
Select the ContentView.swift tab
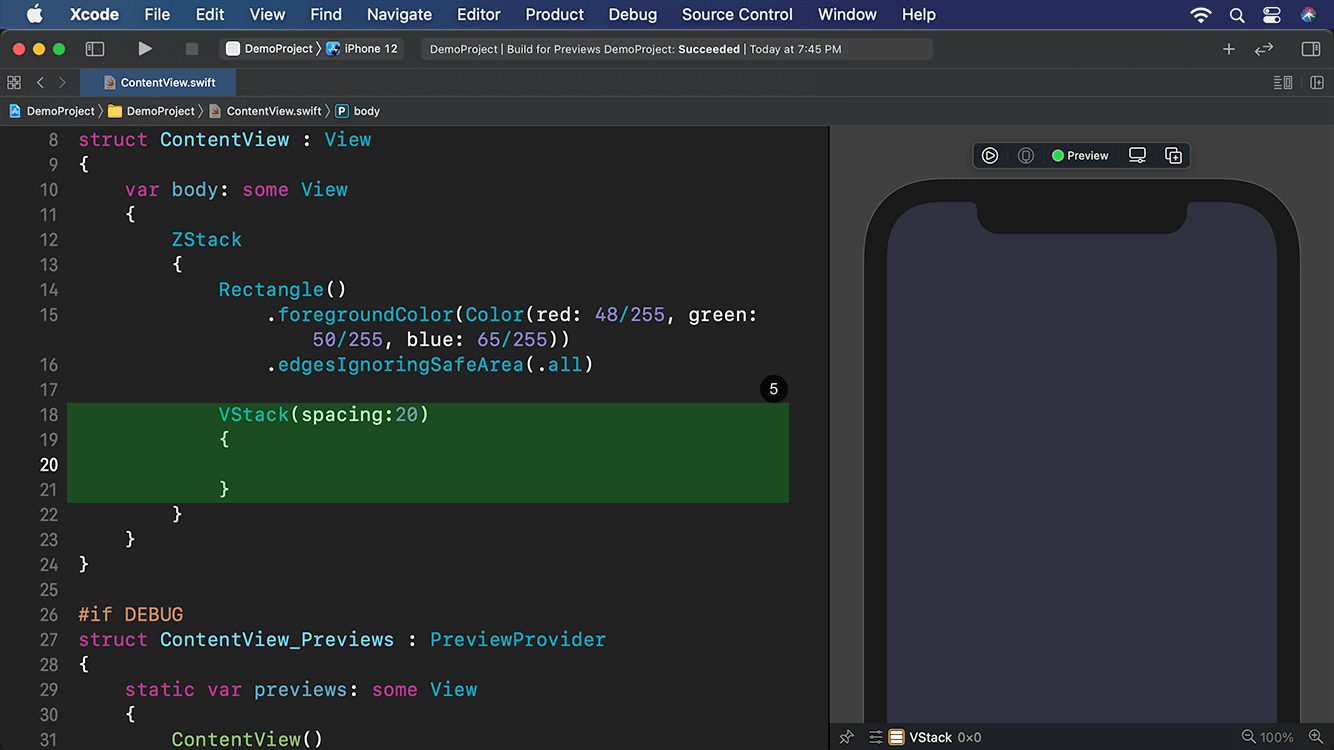click(159, 83)
